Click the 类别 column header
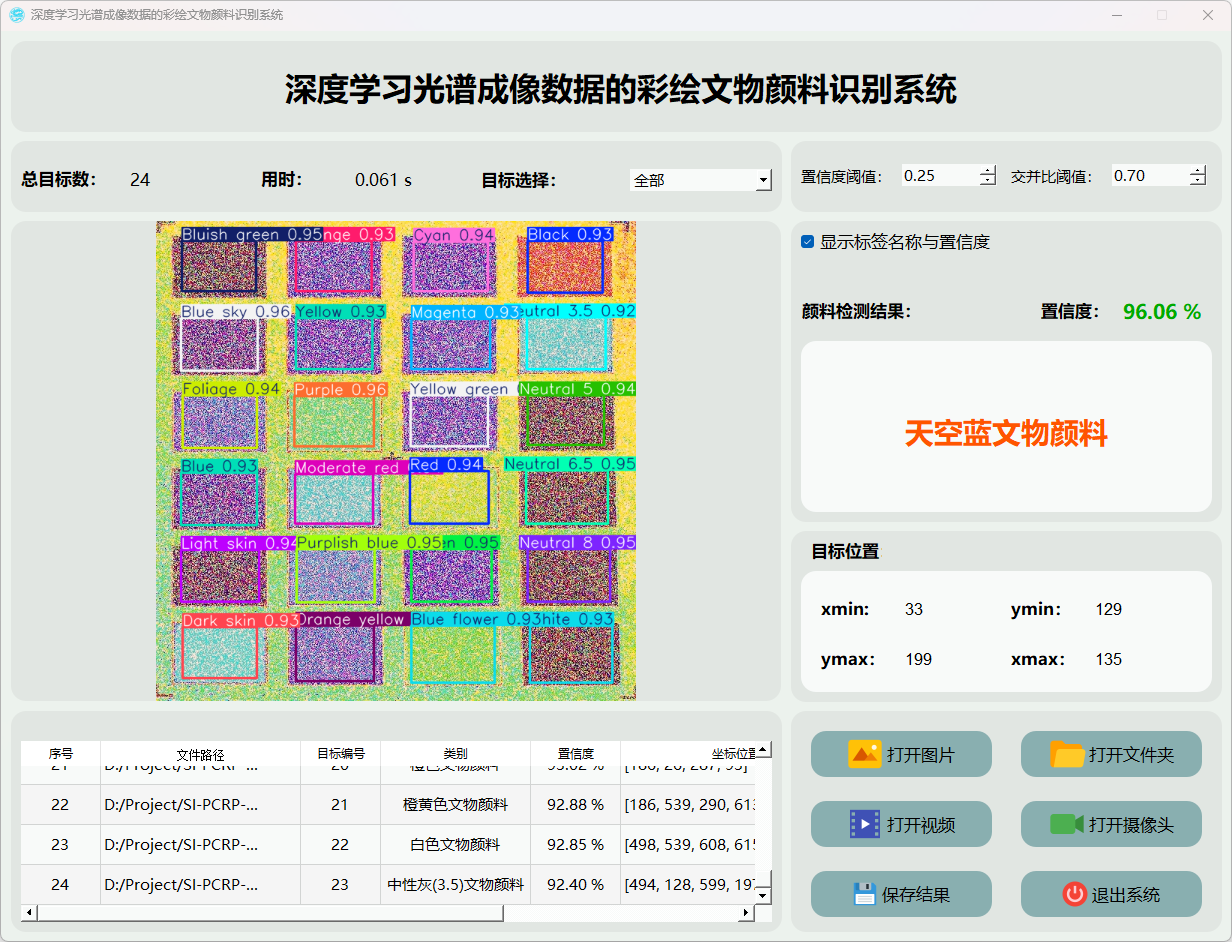 pos(455,754)
